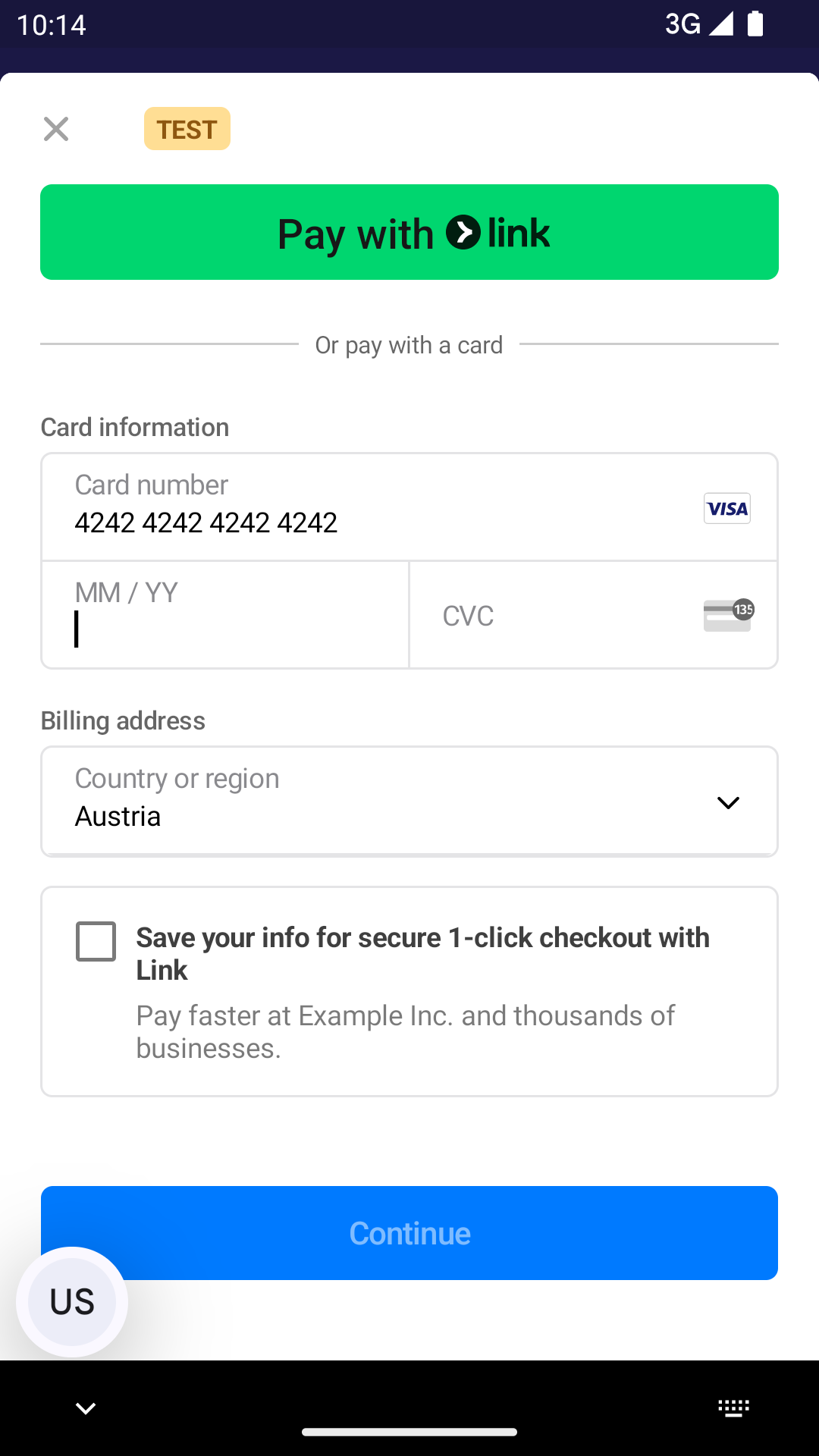Tap the Visa card brand icon

pyautogui.click(x=726, y=508)
